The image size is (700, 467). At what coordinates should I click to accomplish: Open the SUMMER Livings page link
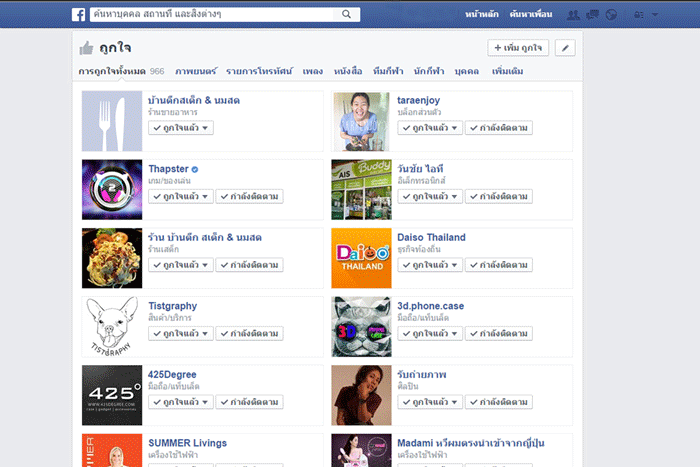[x=188, y=443]
